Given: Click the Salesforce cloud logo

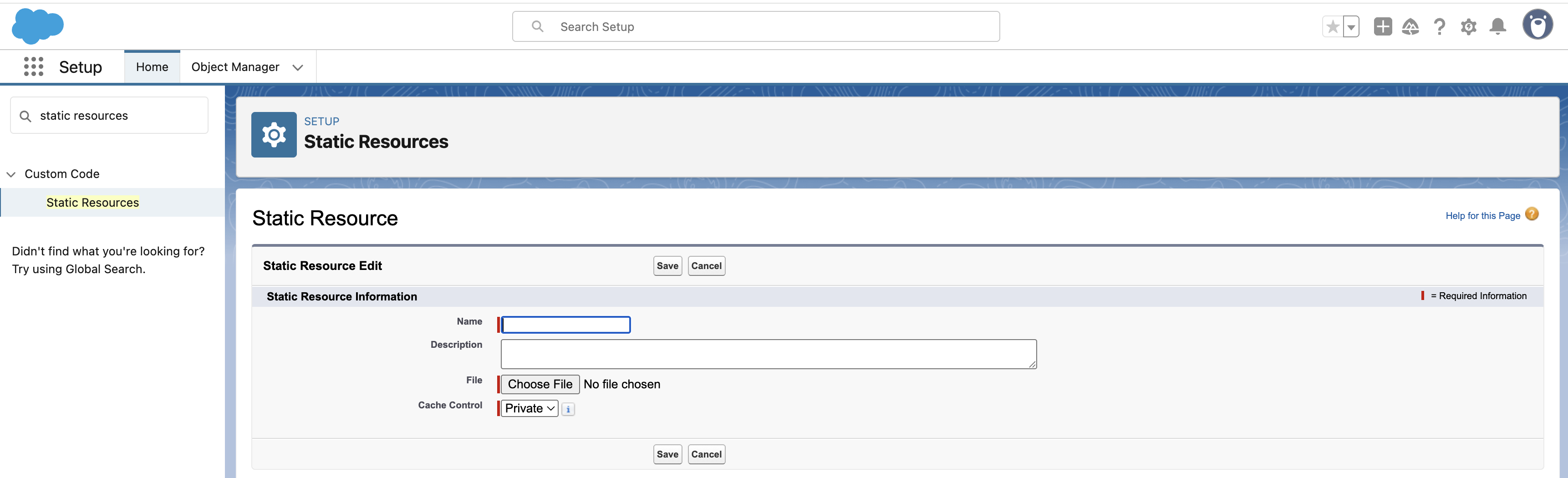Looking at the screenshot, I should coord(37,26).
